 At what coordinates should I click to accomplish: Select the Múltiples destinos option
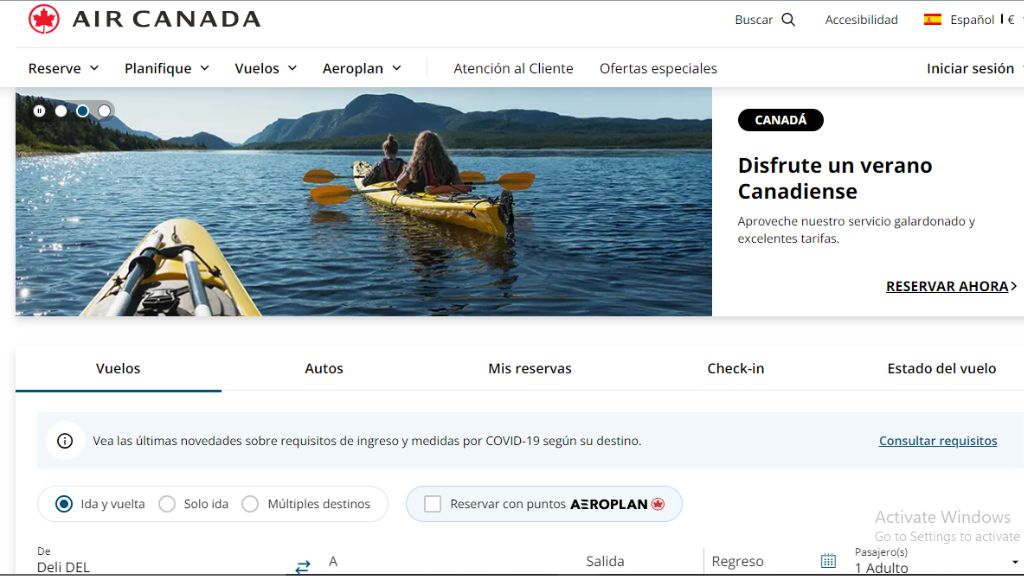click(250, 504)
